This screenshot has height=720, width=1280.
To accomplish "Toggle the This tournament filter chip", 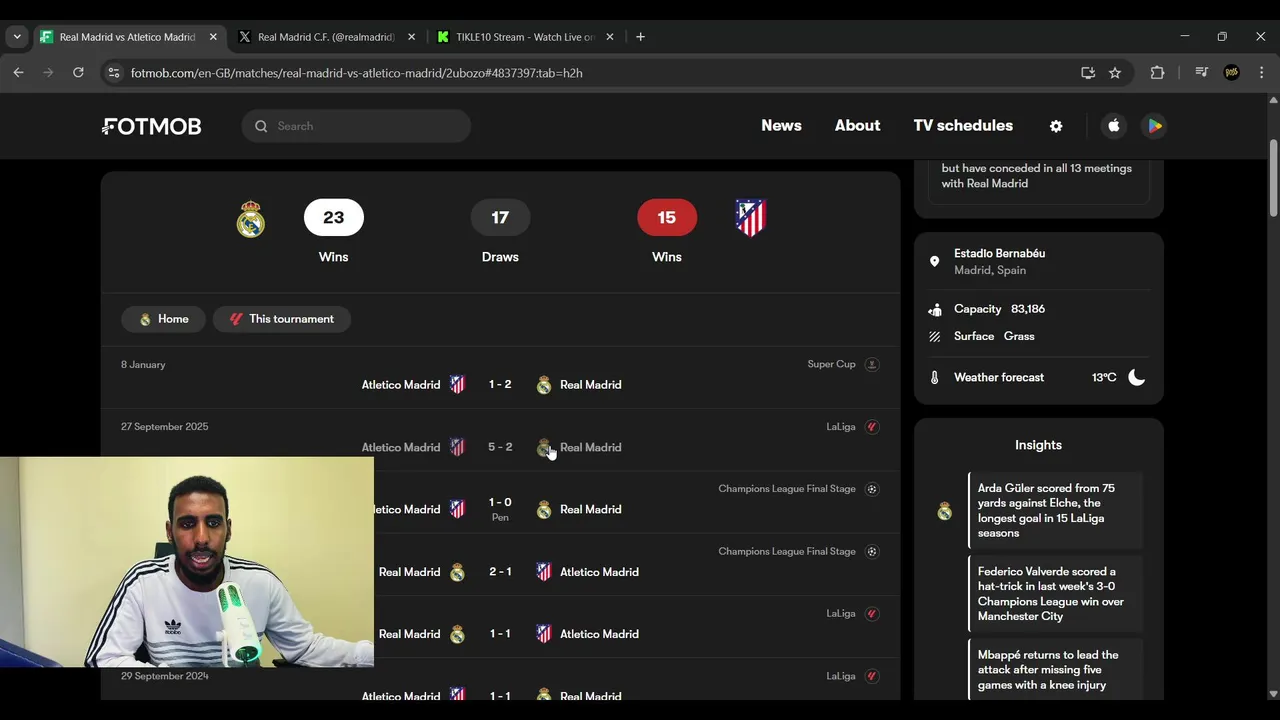I will tap(282, 319).
